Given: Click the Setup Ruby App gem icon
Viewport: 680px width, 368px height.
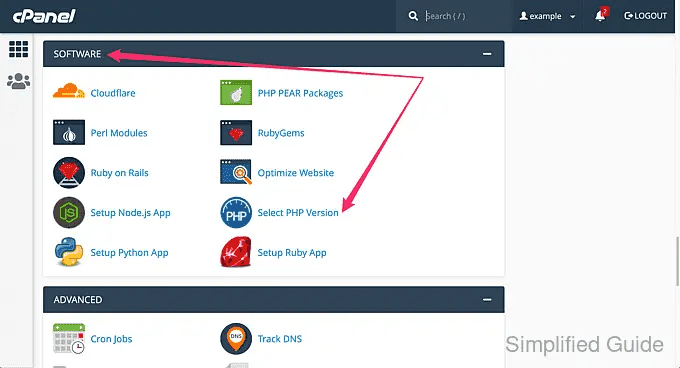Looking at the screenshot, I should [236, 252].
